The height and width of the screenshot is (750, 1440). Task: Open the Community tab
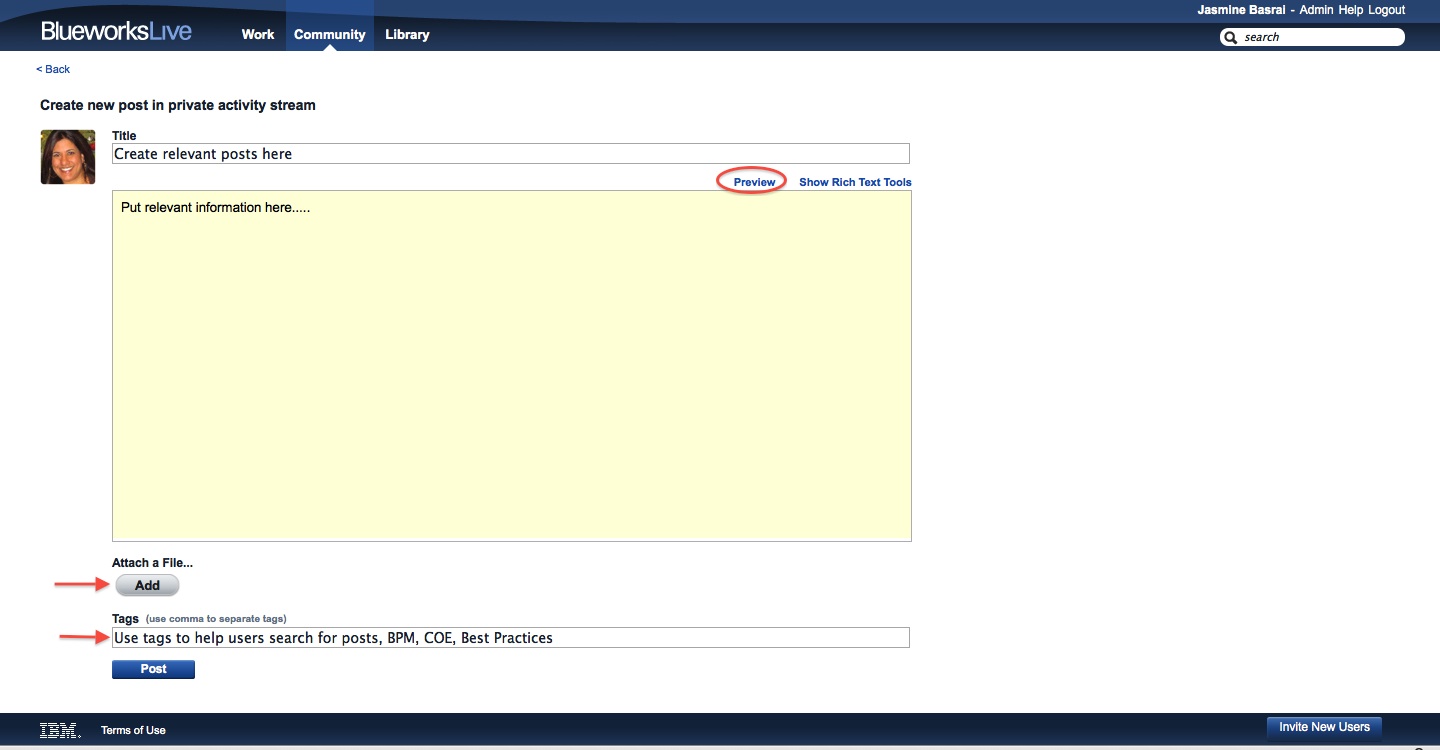330,34
